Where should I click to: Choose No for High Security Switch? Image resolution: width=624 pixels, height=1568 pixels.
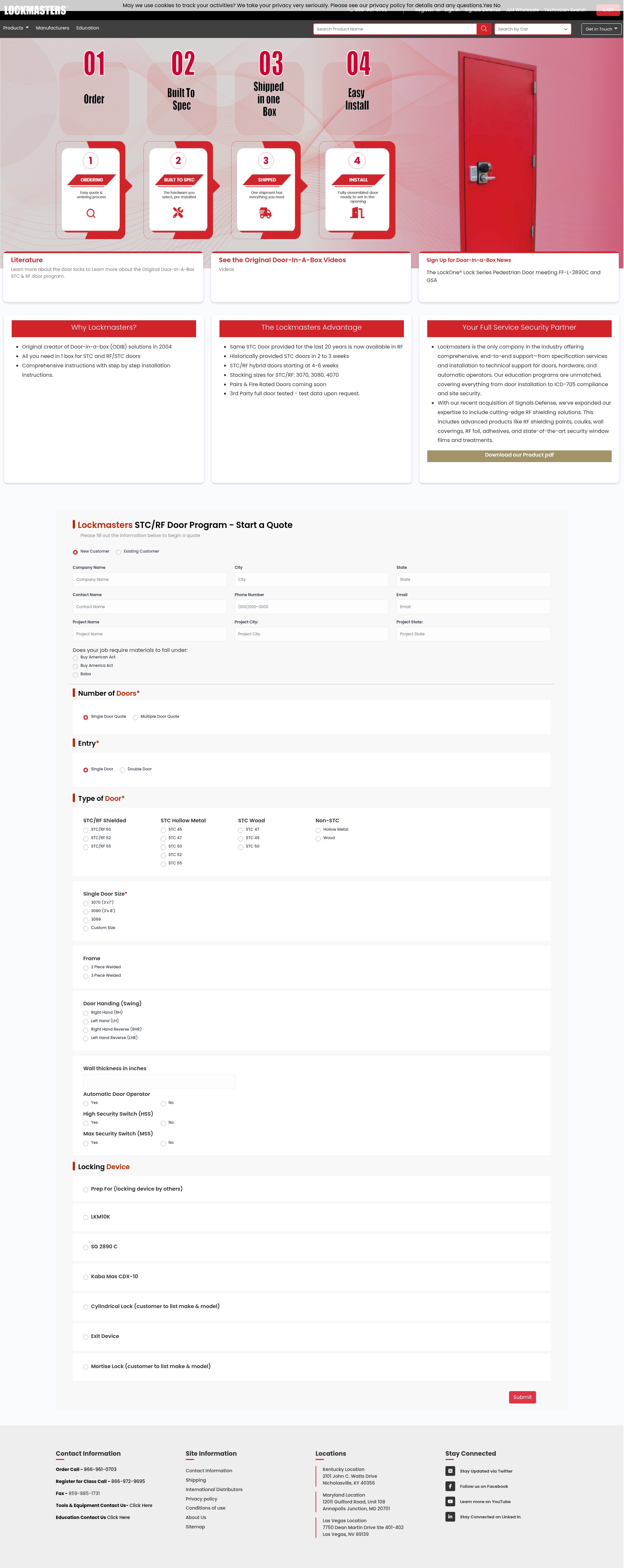(x=163, y=1124)
